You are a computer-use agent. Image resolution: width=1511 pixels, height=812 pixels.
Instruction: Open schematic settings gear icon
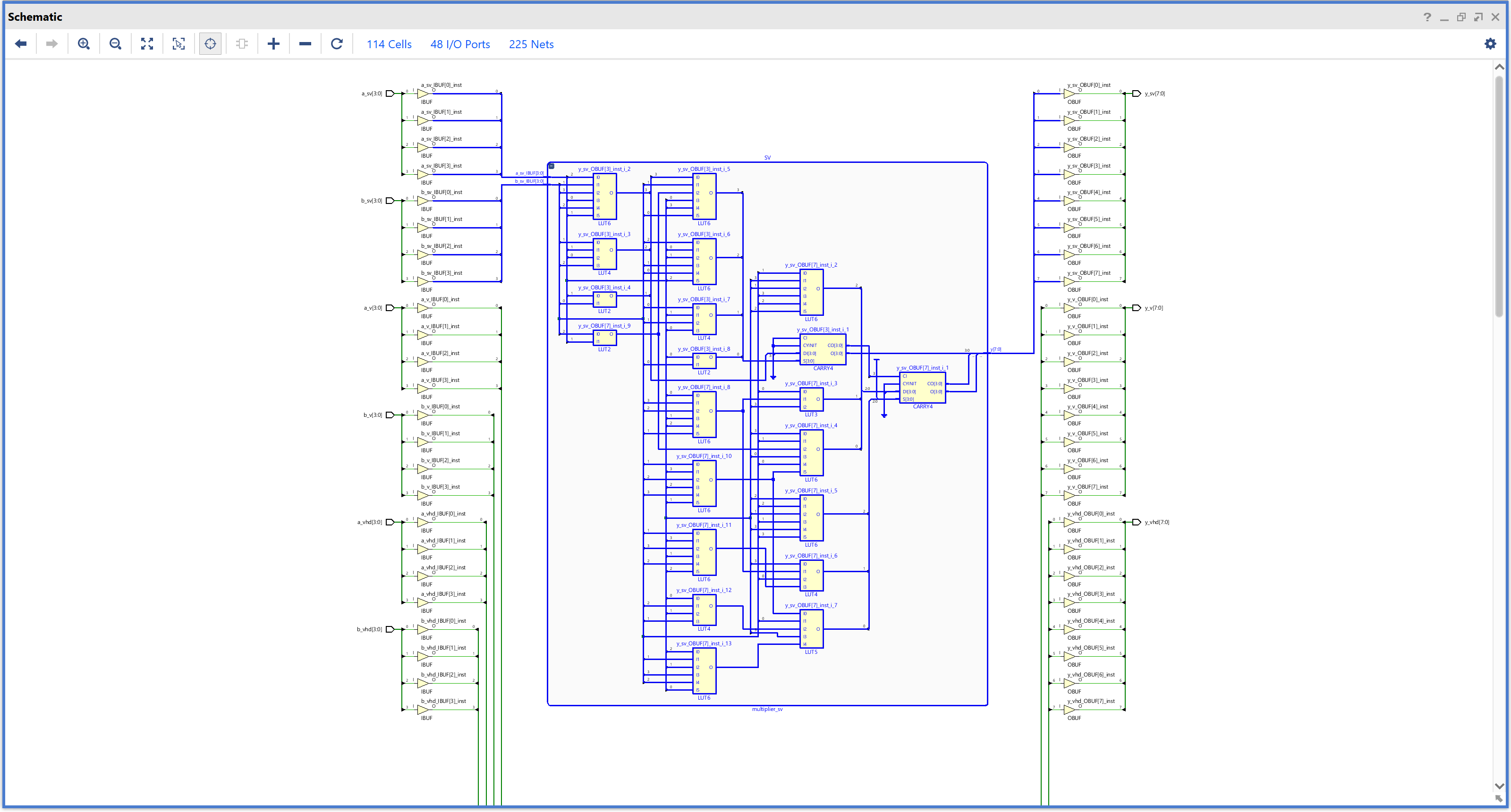tap(1490, 44)
